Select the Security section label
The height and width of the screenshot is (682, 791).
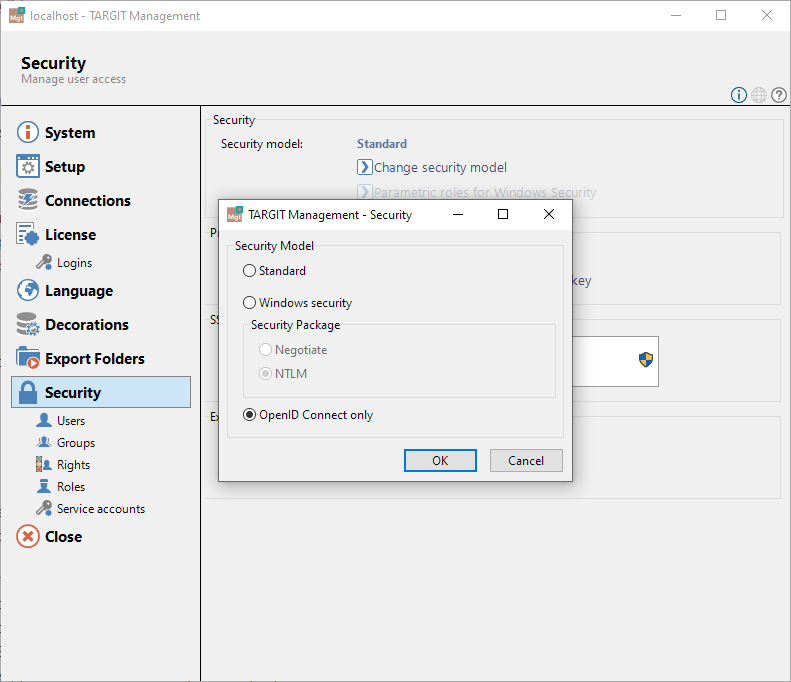(x=73, y=392)
